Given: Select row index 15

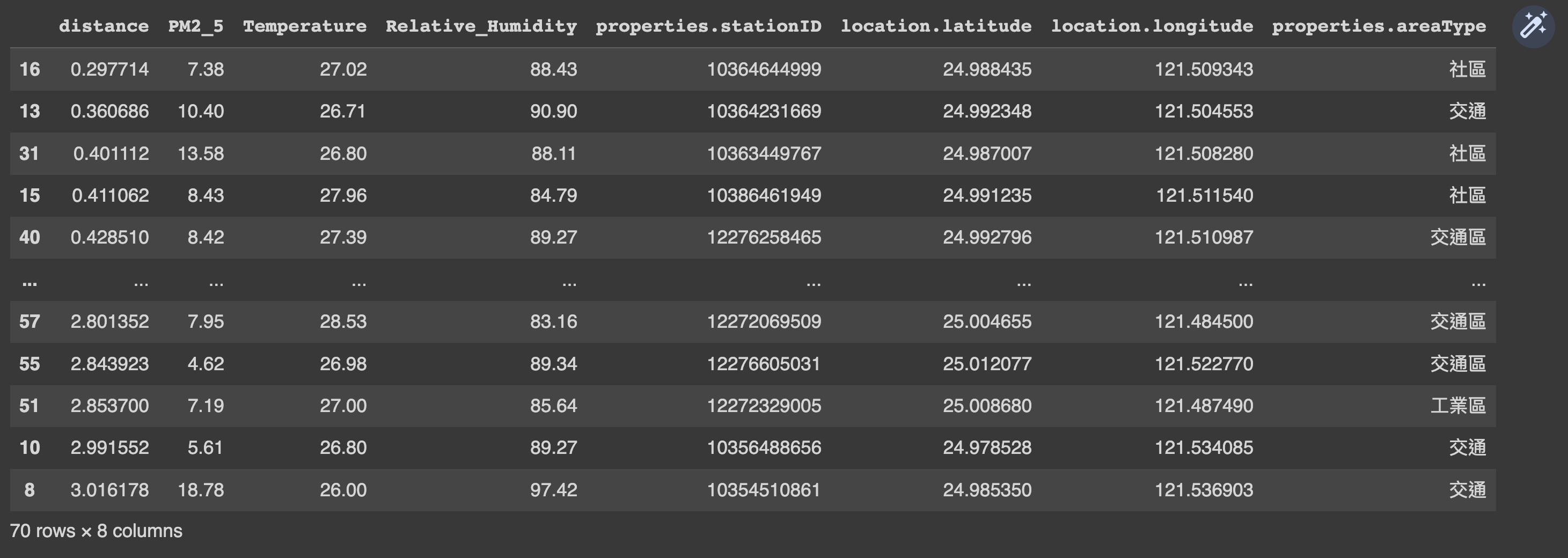Looking at the screenshot, I should (29, 195).
